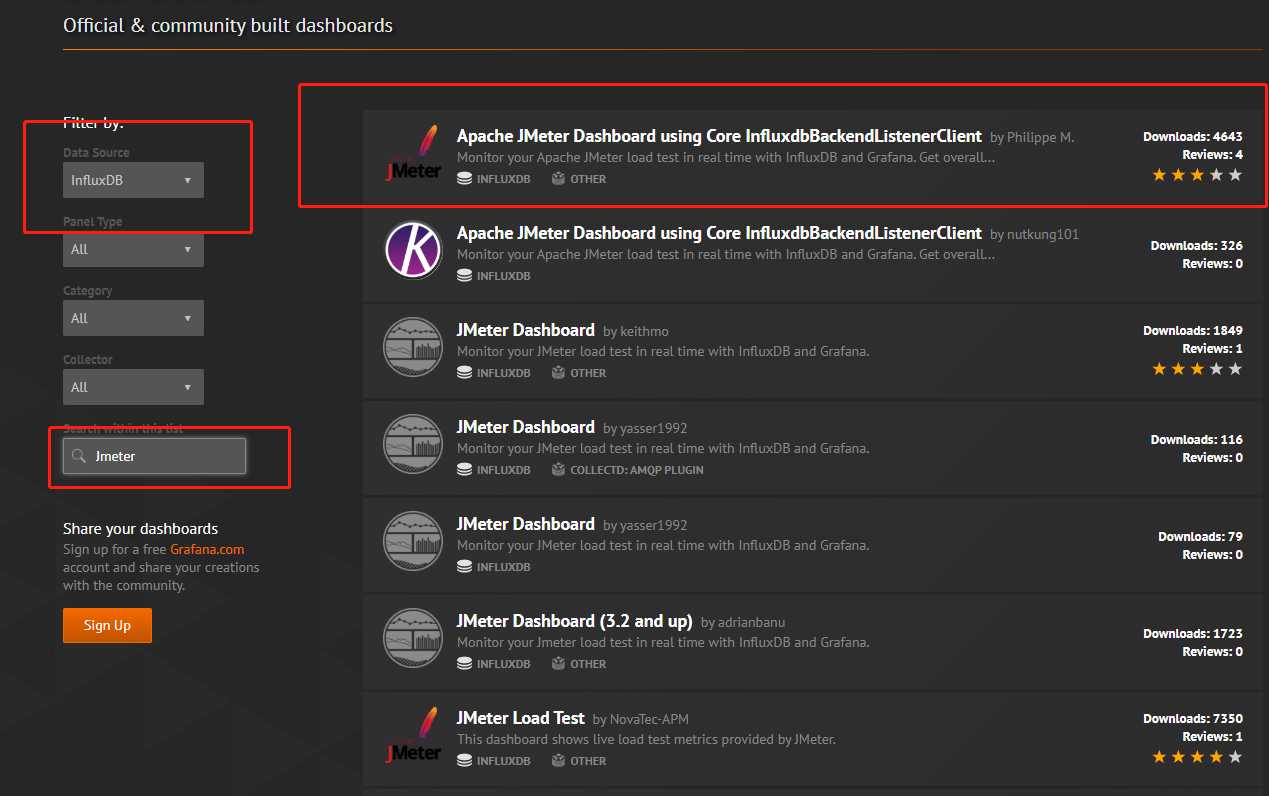
Task: Click InfluxDB icon in adrianbanu's row
Action: 464,664
